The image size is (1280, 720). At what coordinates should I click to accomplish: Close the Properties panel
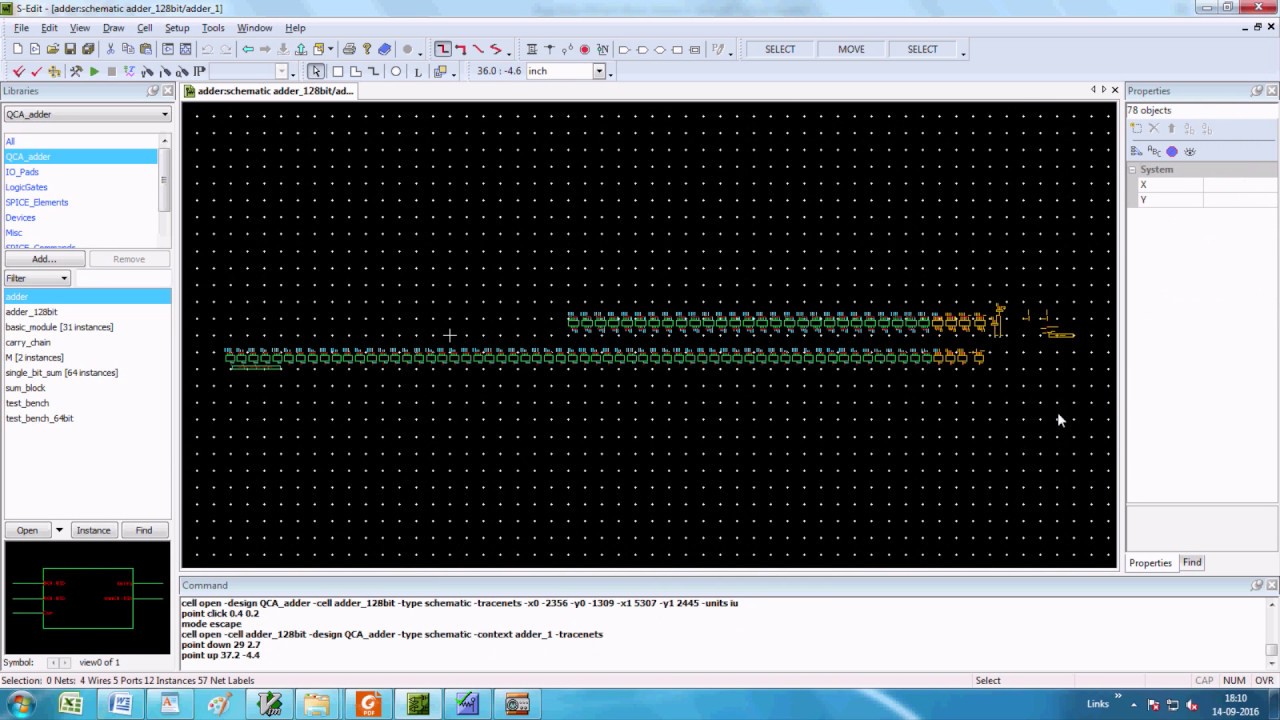coord(1272,91)
